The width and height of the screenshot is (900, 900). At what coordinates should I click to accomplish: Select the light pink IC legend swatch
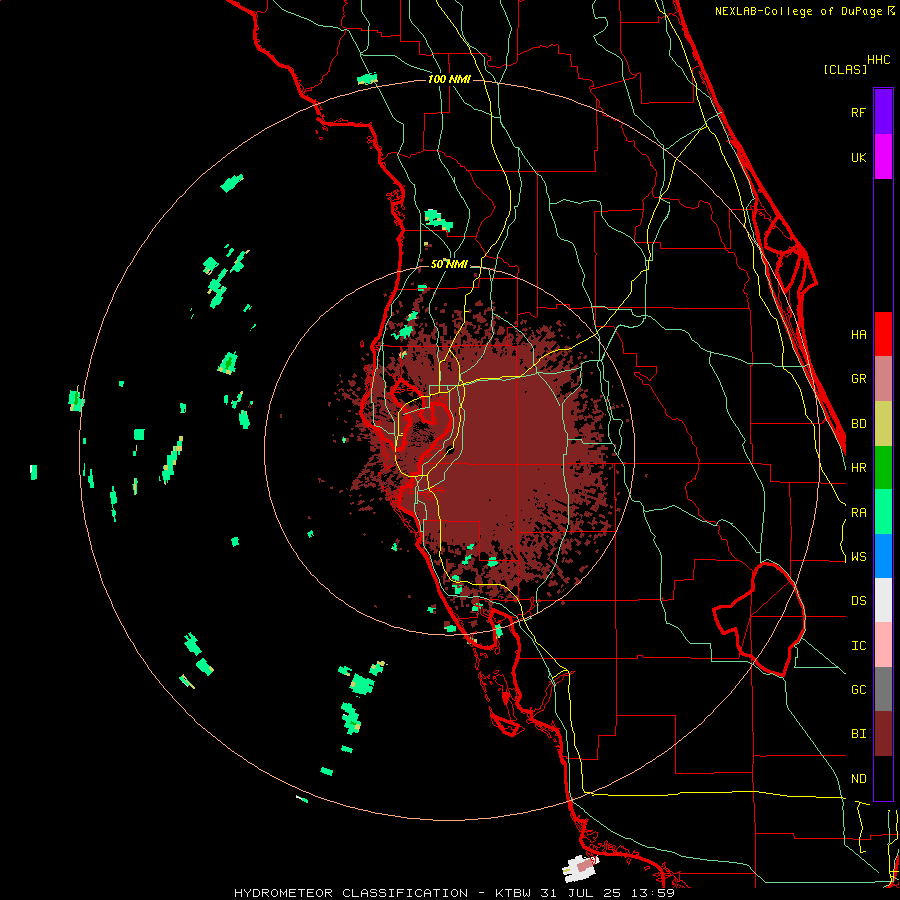[883, 645]
